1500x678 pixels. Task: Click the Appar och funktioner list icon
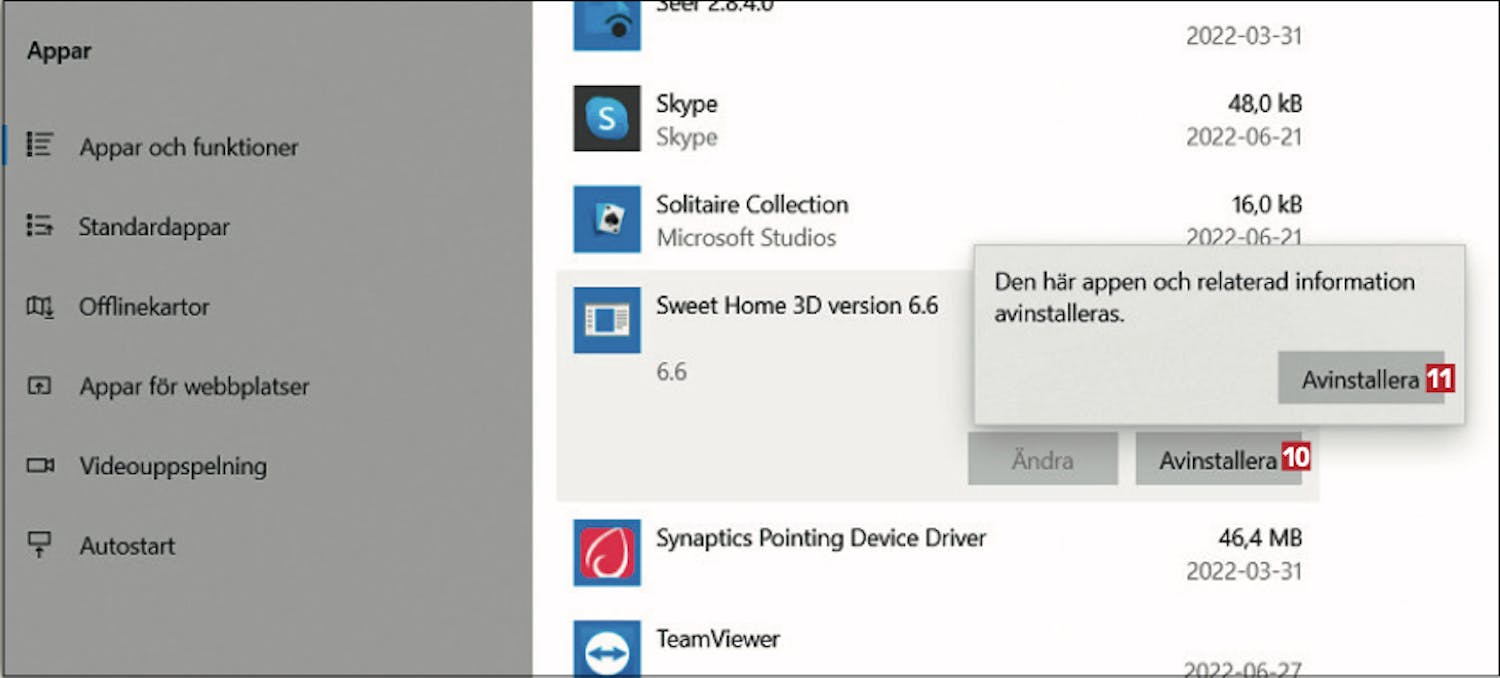pos(40,145)
